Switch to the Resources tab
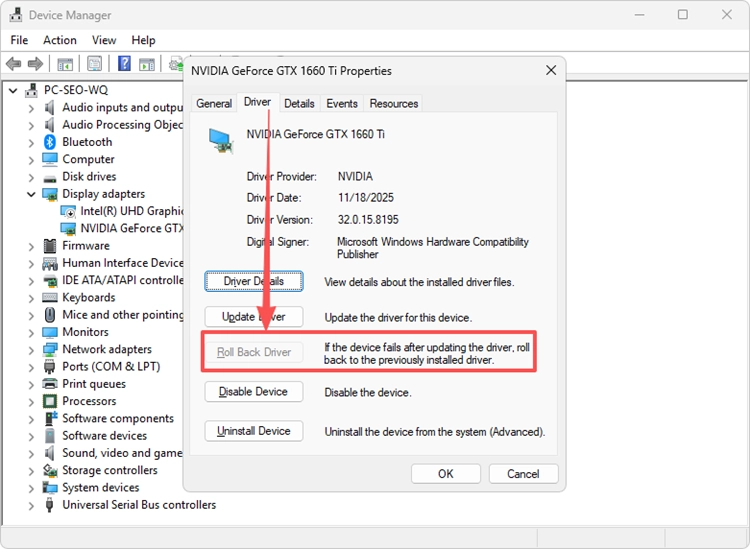Viewport: 750px width, 549px height. pos(394,103)
